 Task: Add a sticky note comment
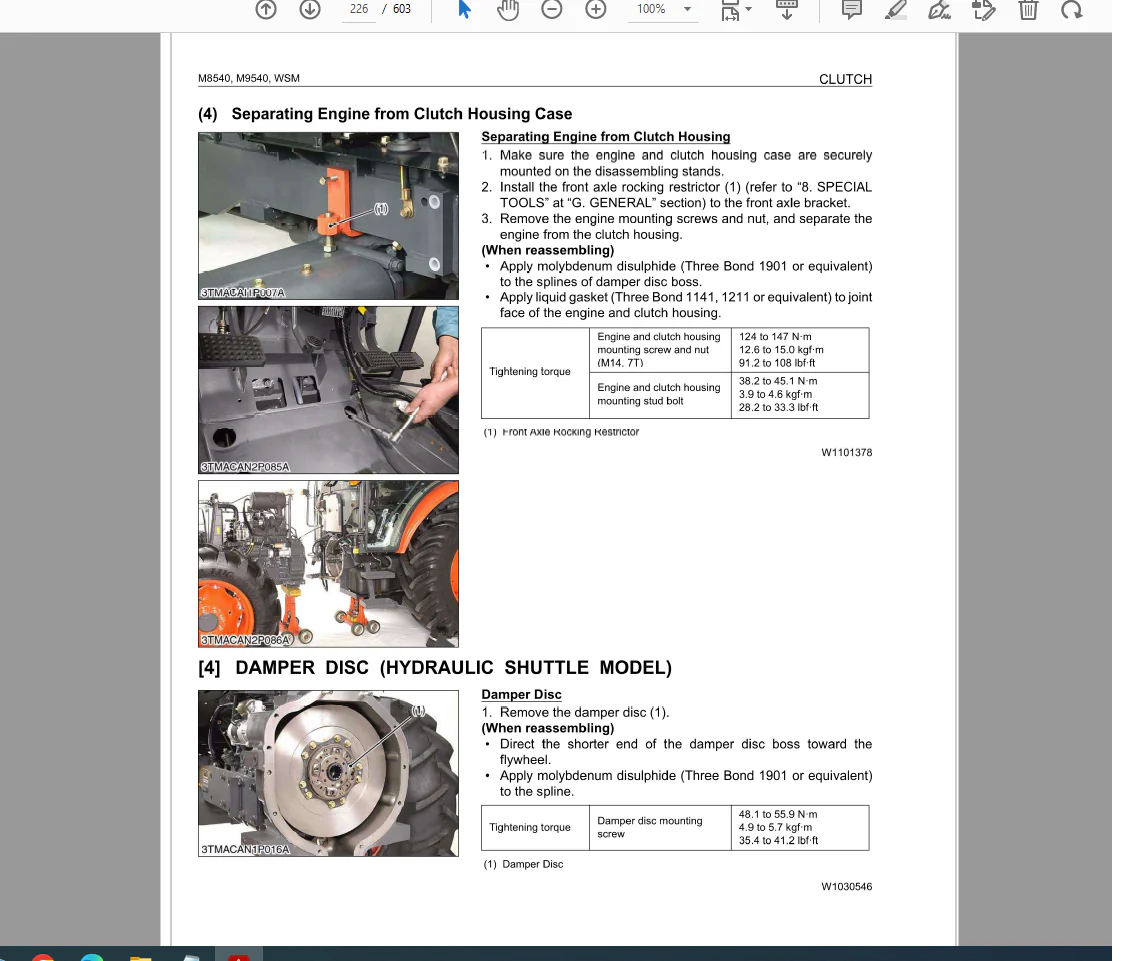852,10
